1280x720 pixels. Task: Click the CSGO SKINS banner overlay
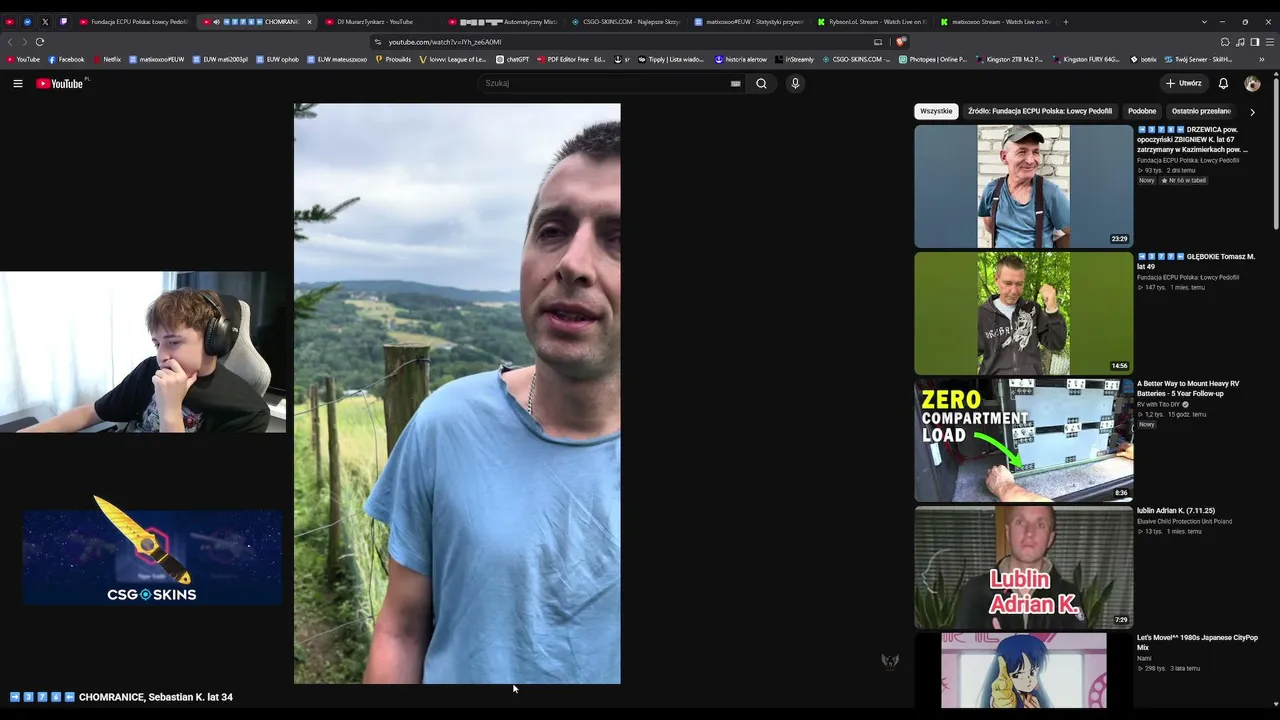tap(152, 556)
